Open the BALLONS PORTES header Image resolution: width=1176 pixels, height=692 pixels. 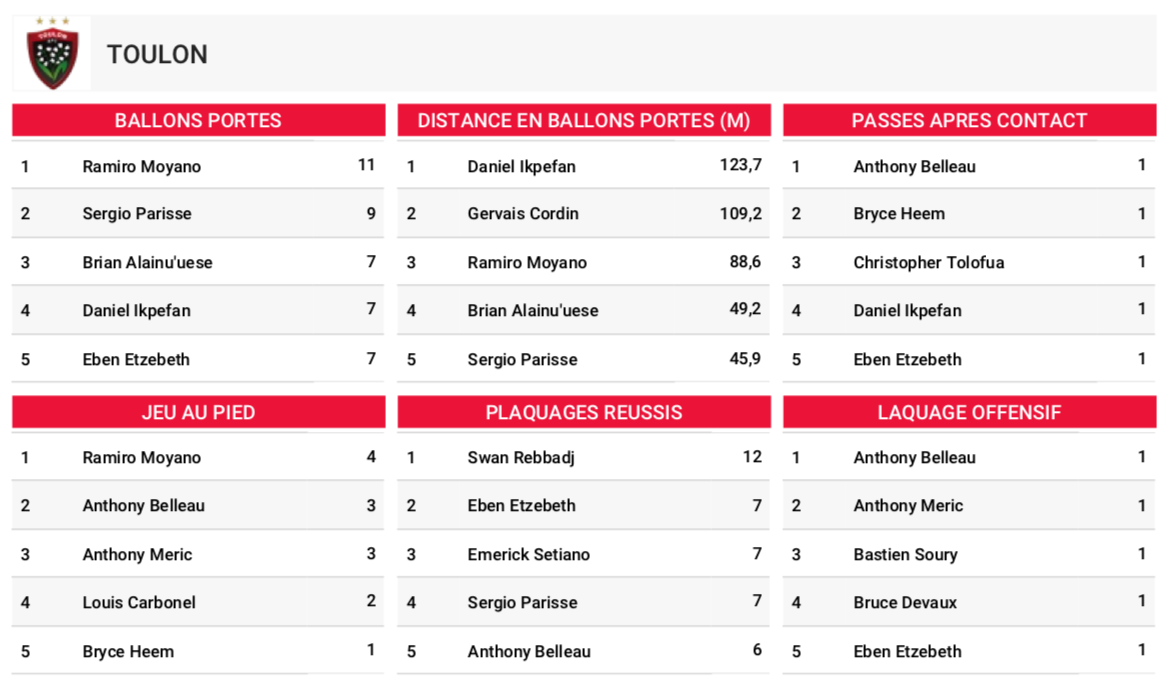coord(198,121)
